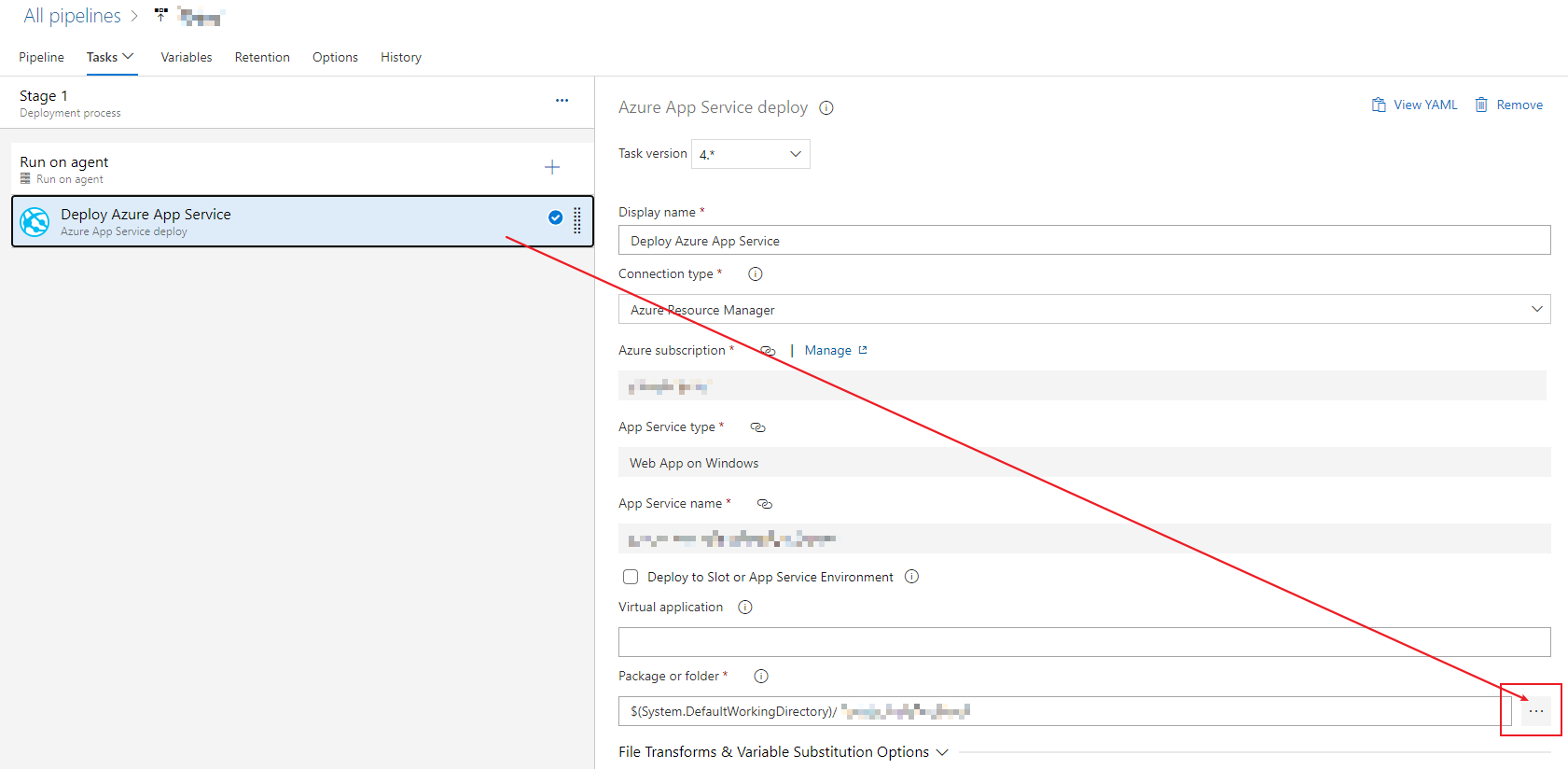Screen dimensions: 1568x769
Task: Grab the task drag handle dots
Action: [x=577, y=220]
